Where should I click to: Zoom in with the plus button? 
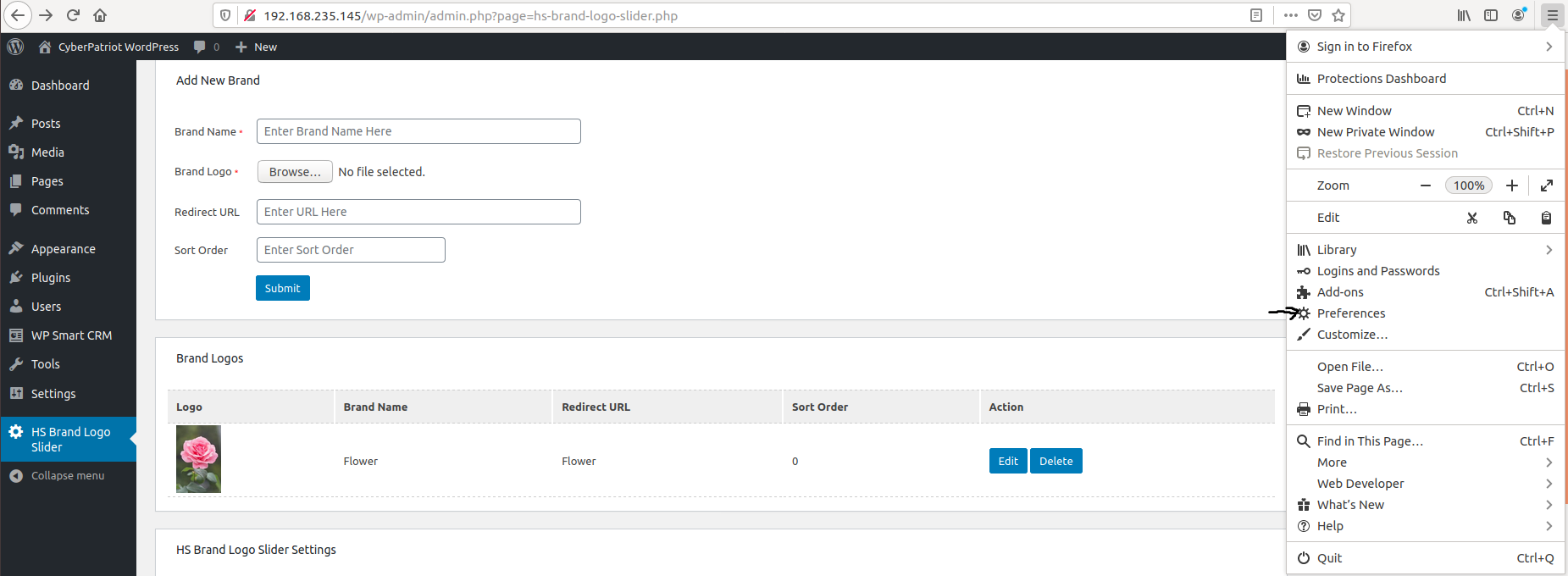pyautogui.click(x=1511, y=186)
